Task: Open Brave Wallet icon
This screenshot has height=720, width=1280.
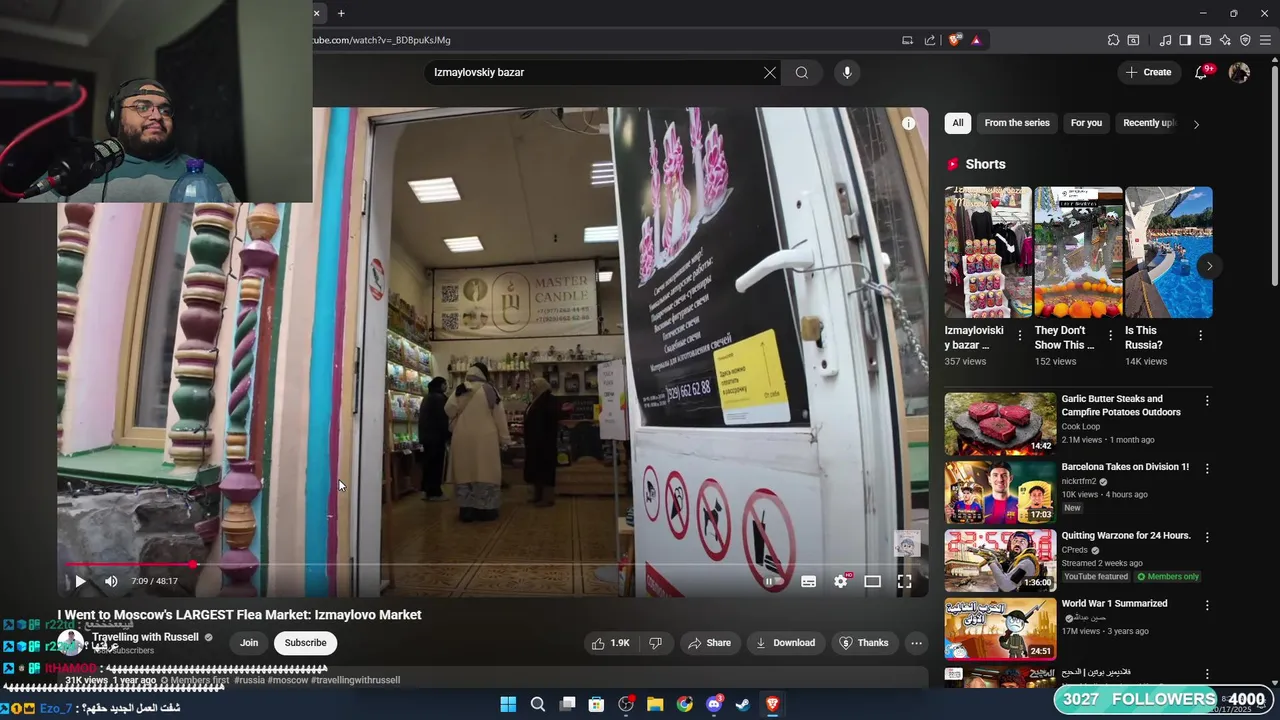Action: coord(1205,40)
